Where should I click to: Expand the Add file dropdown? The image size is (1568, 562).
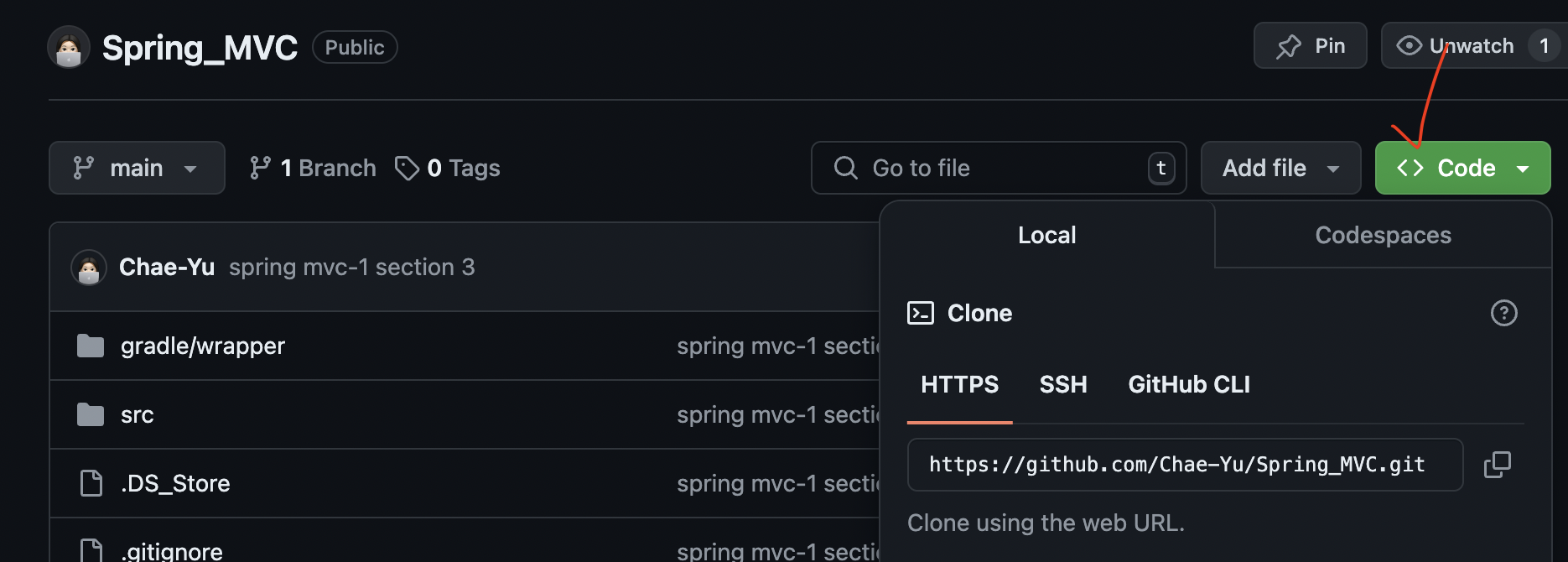[x=1280, y=168]
